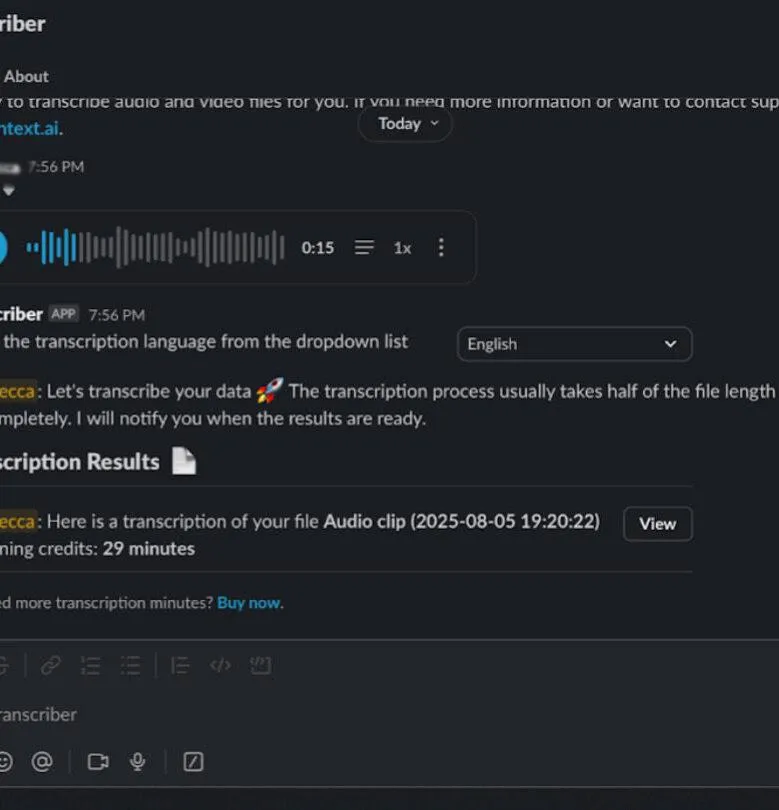This screenshot has height=810, width=779.
Task: Expand the English language dropdown
Action: click(x=574, y=344)
